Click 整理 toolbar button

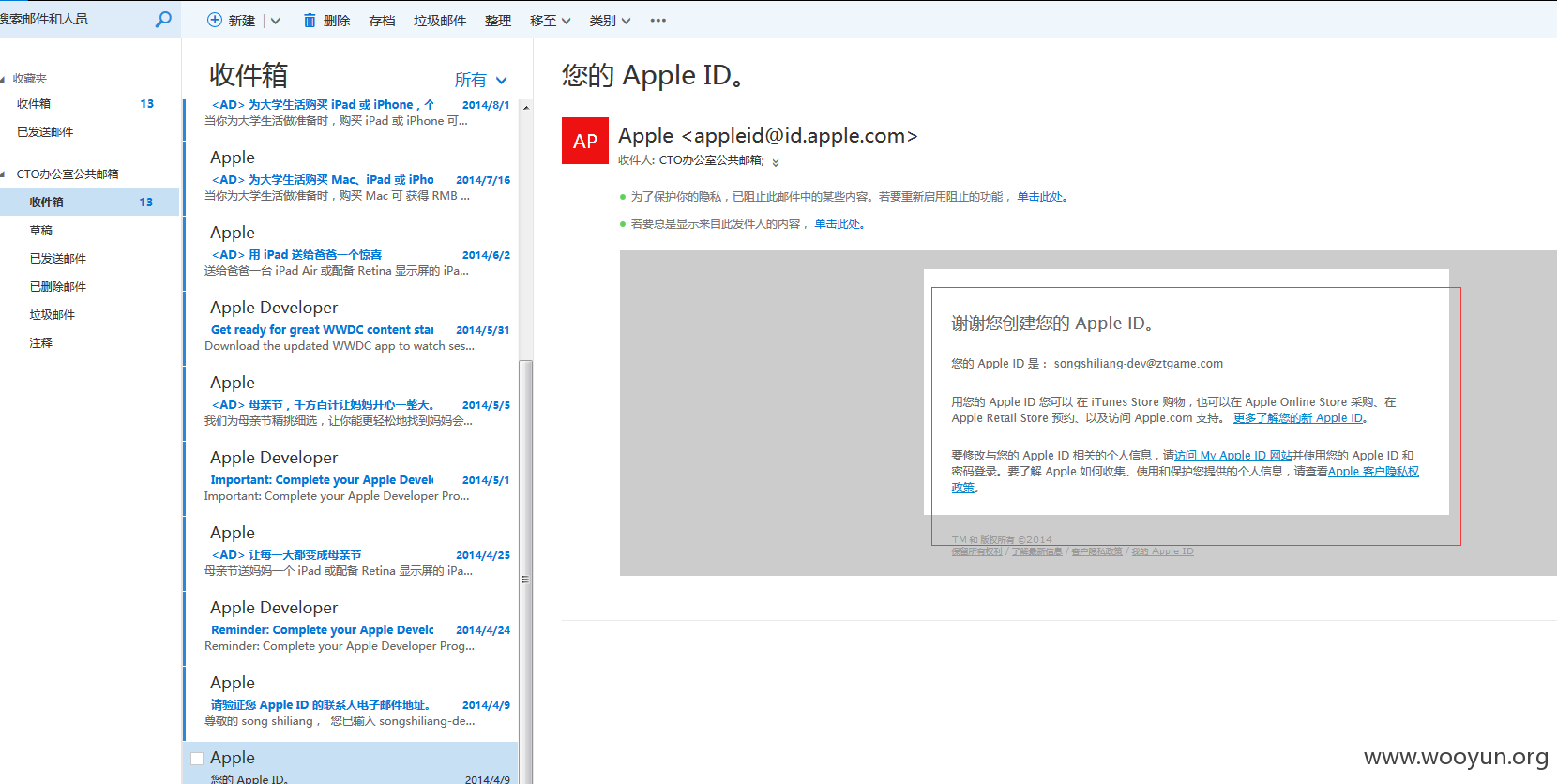click(x=498, y=21)
